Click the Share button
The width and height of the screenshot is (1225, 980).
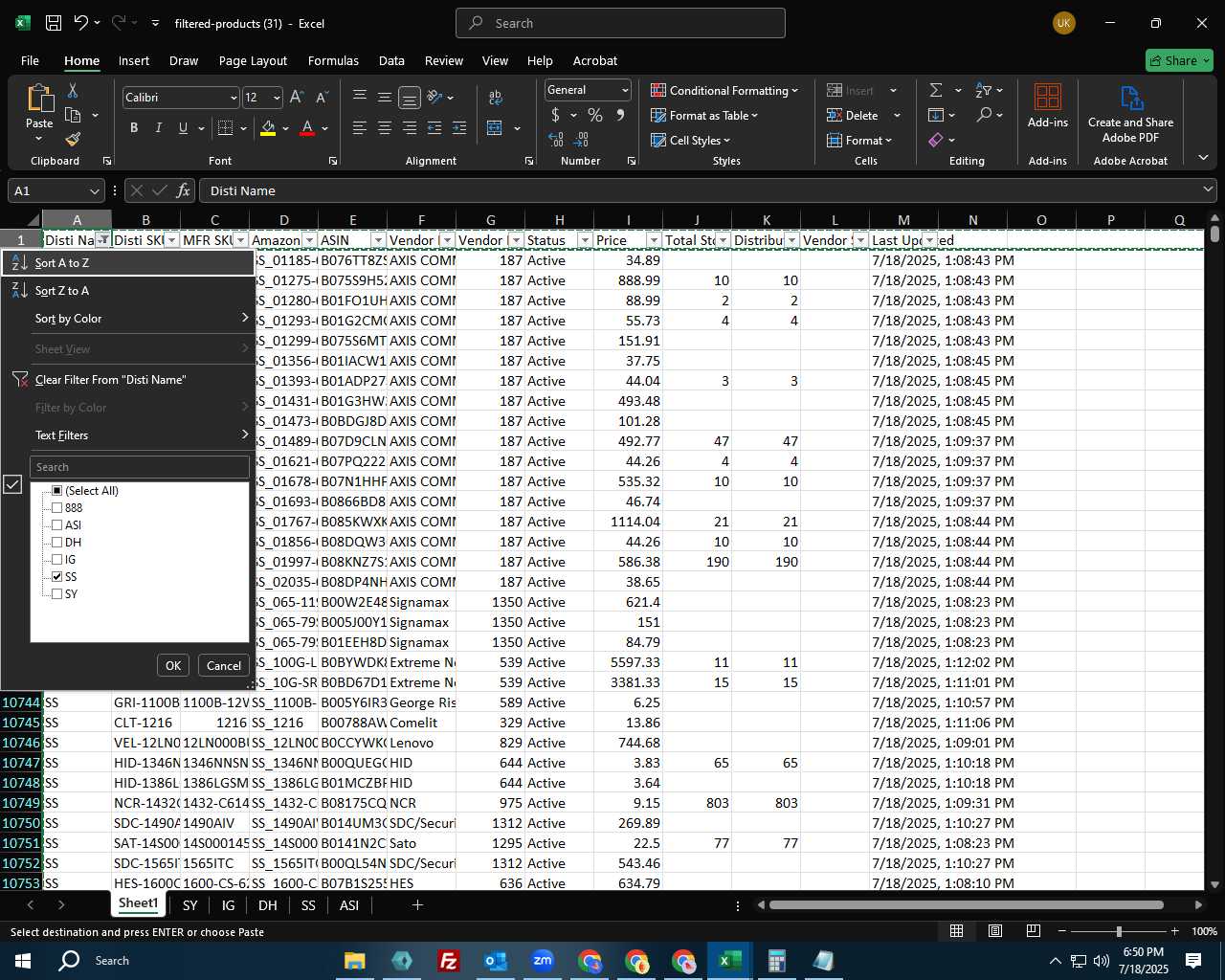[x=1179, y=60]
